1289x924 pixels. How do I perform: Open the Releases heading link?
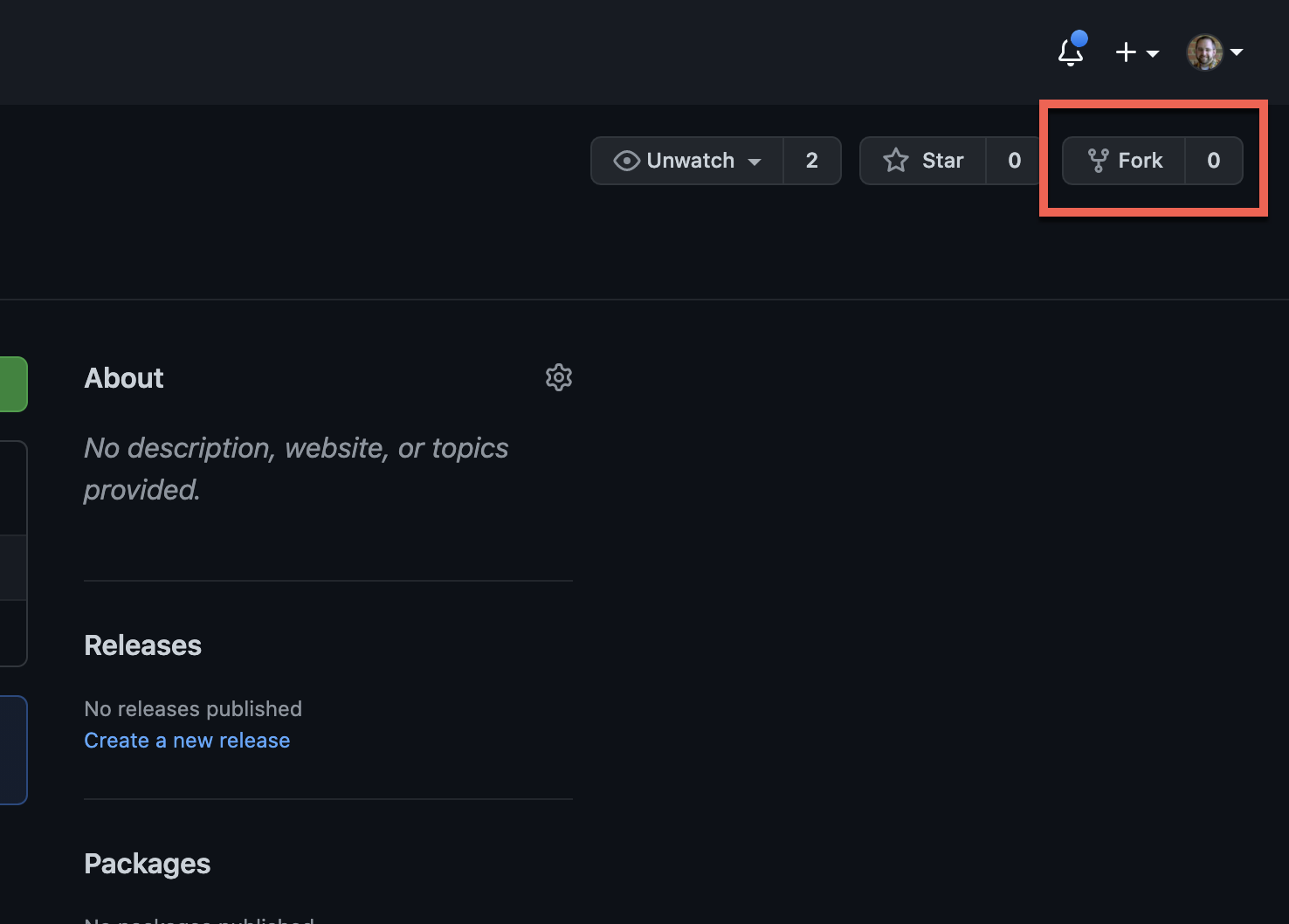coord(143,645)
